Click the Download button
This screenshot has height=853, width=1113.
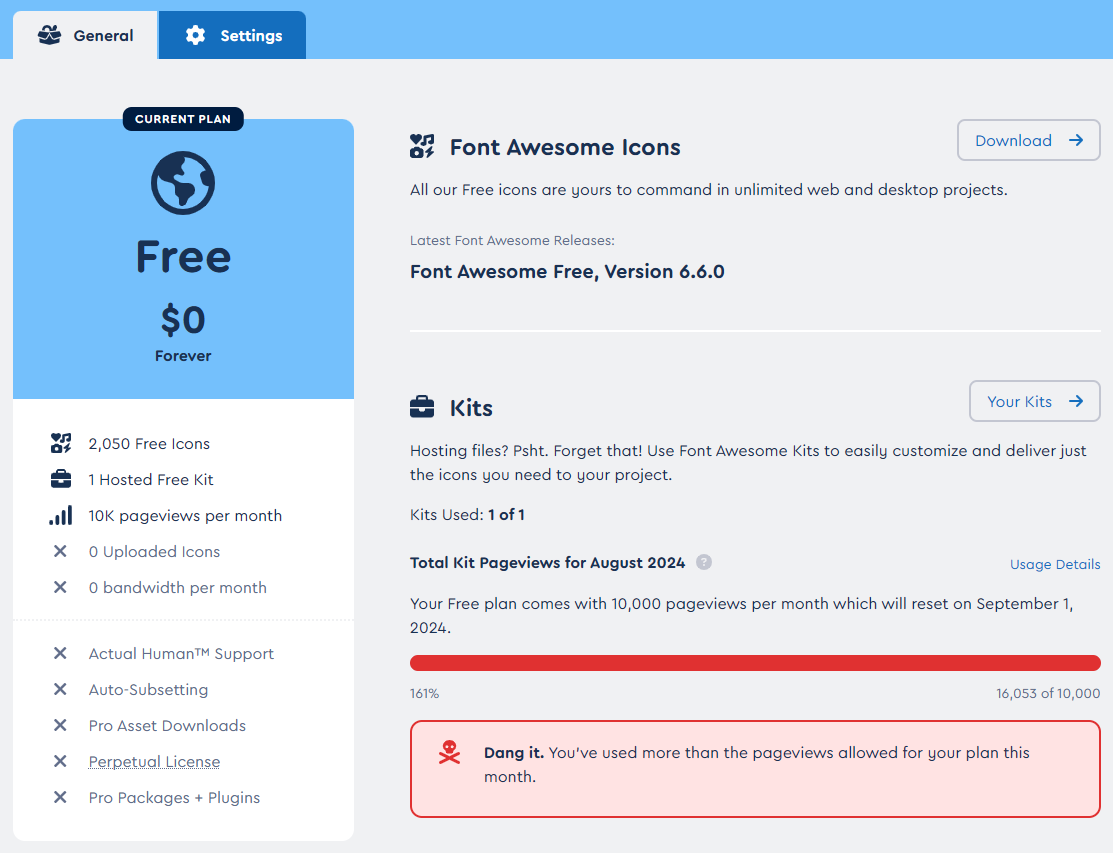1029,141
